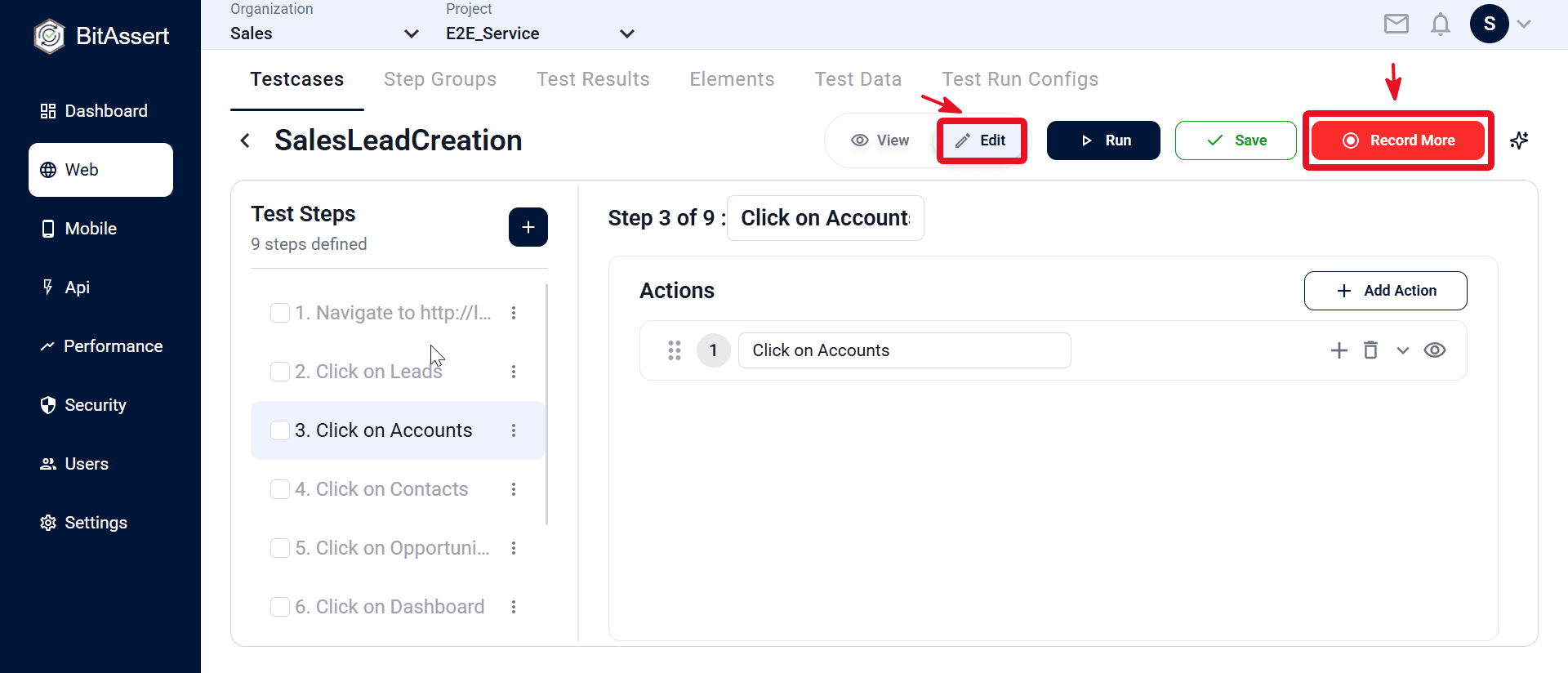Click the user avatar S
1568x673 pixels.
pyautogui.click(x=1490, y=24)
